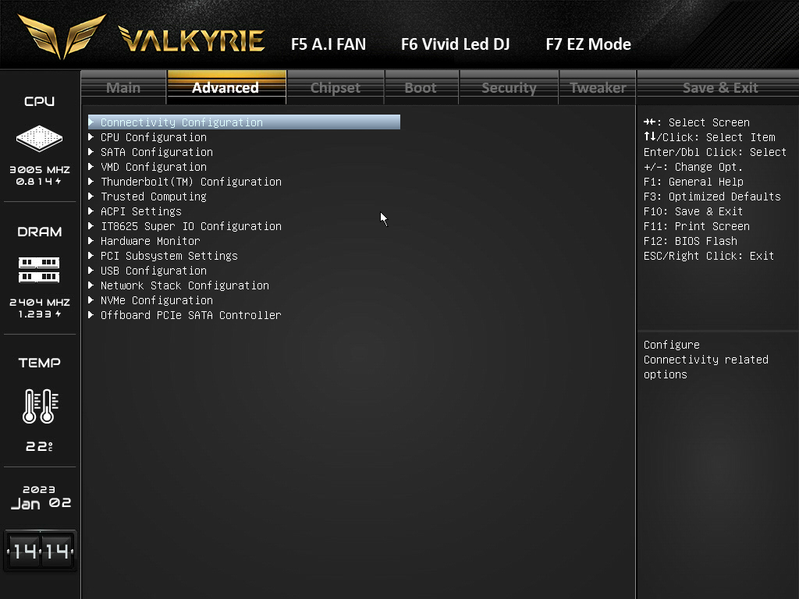Expand arrow beside CPU Configuration
799x599 pixels.
coord(91,137)
